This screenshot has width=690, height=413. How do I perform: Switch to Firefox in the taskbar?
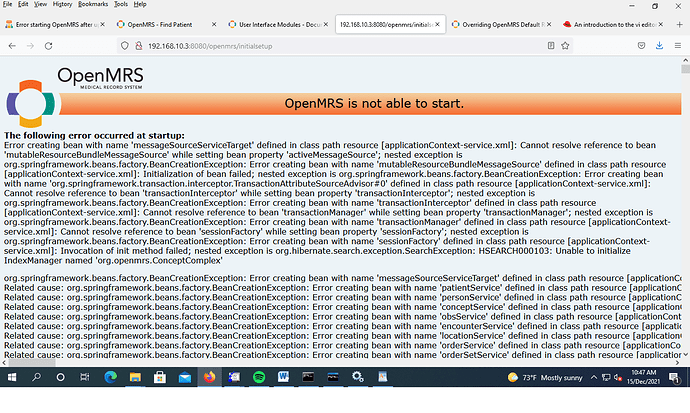209,377
